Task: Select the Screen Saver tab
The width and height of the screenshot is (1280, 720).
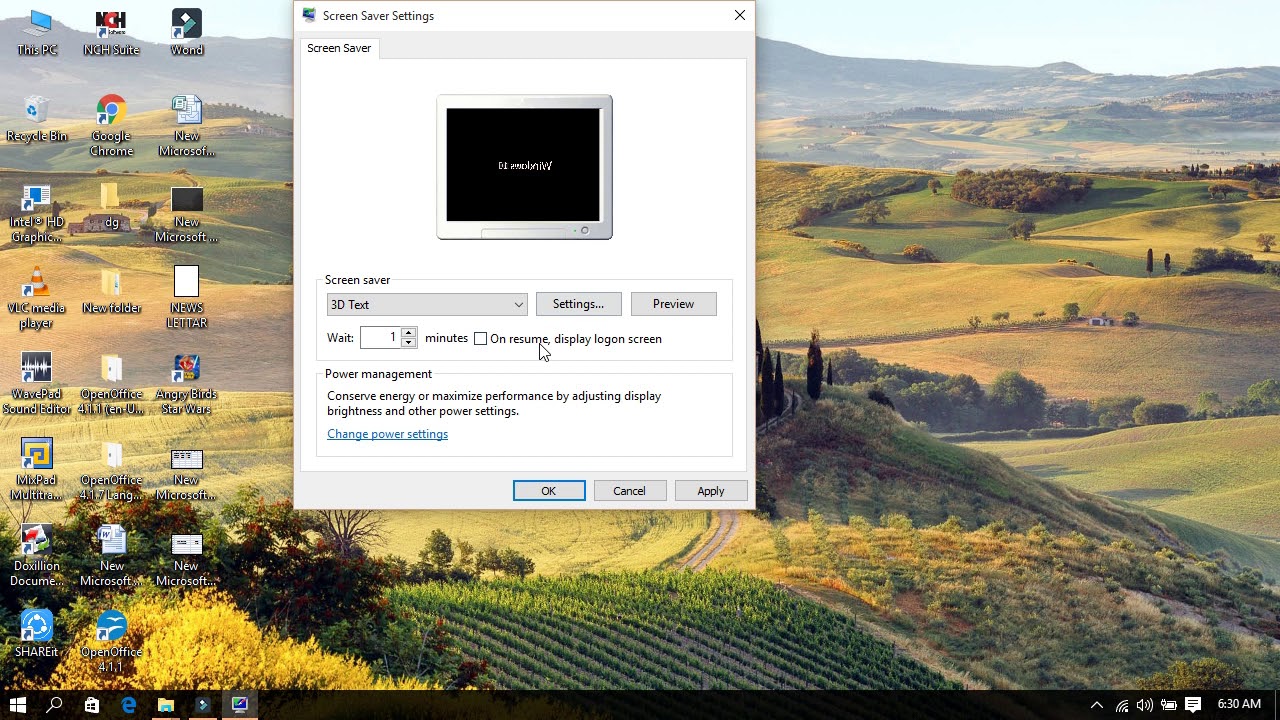Action: click(x=339, y=48)
